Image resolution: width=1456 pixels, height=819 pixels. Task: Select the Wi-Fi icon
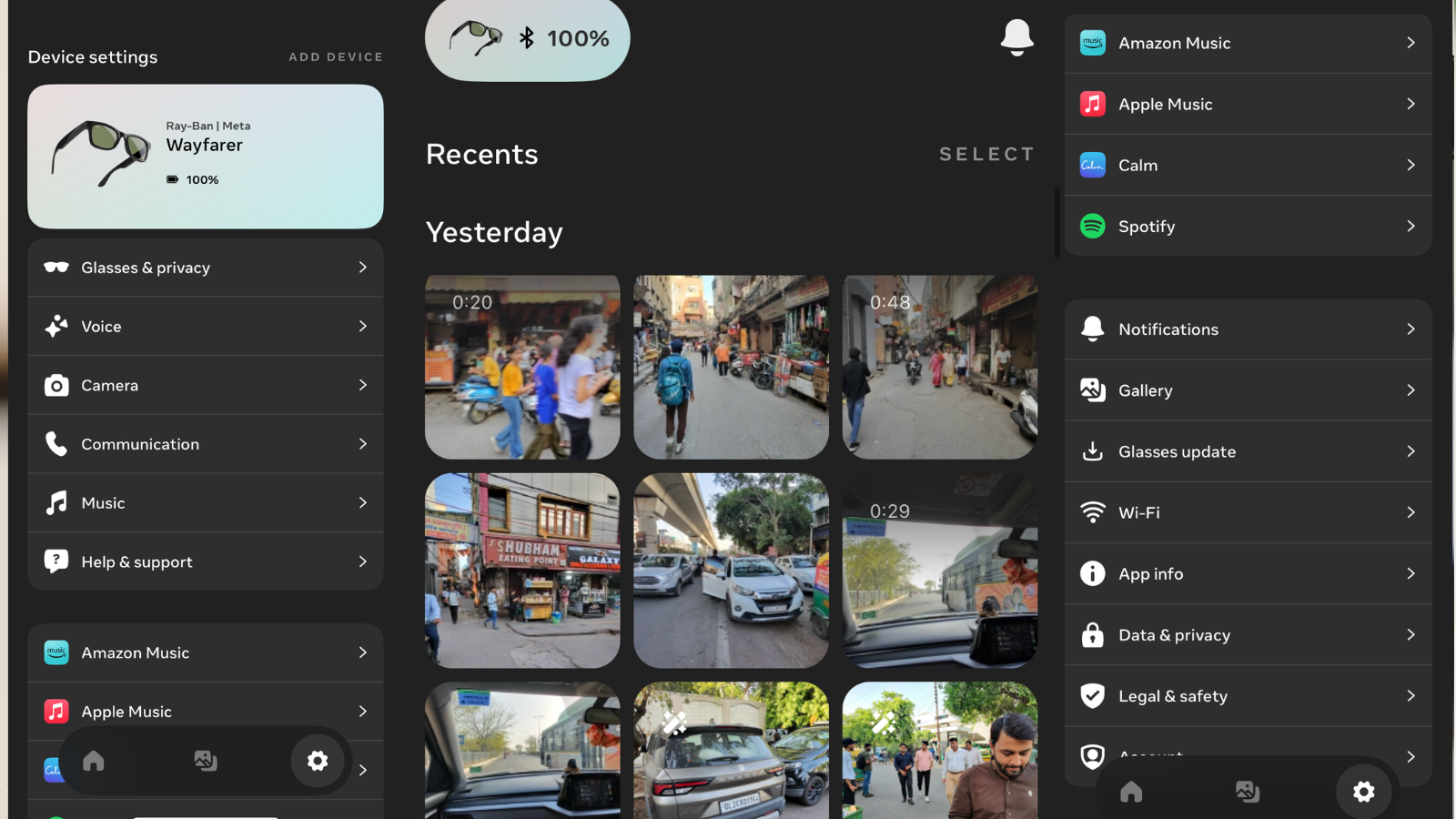[1092, 512]
